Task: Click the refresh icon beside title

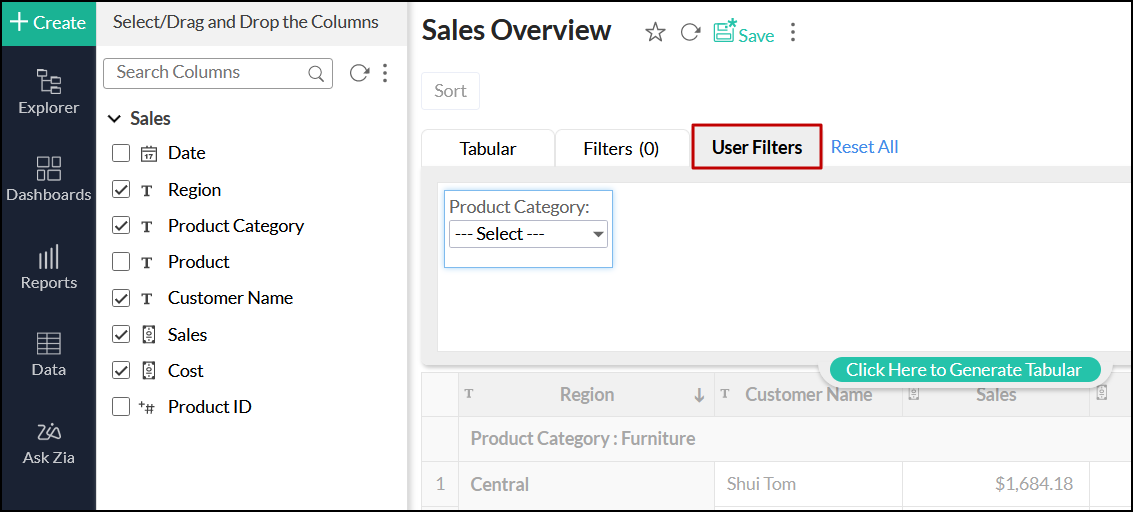Action: coord(690,33)
